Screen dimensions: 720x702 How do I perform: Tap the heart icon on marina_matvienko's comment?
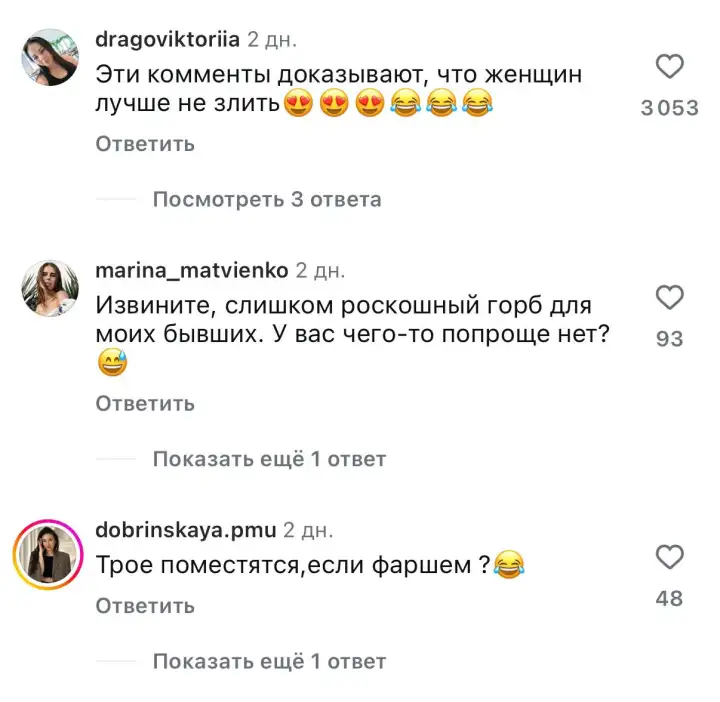pos(669,298)
